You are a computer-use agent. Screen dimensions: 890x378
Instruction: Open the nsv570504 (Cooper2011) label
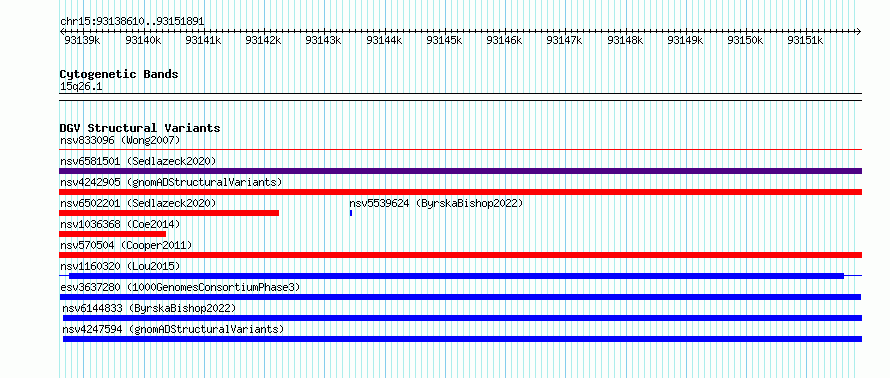(x=126, y=245)
